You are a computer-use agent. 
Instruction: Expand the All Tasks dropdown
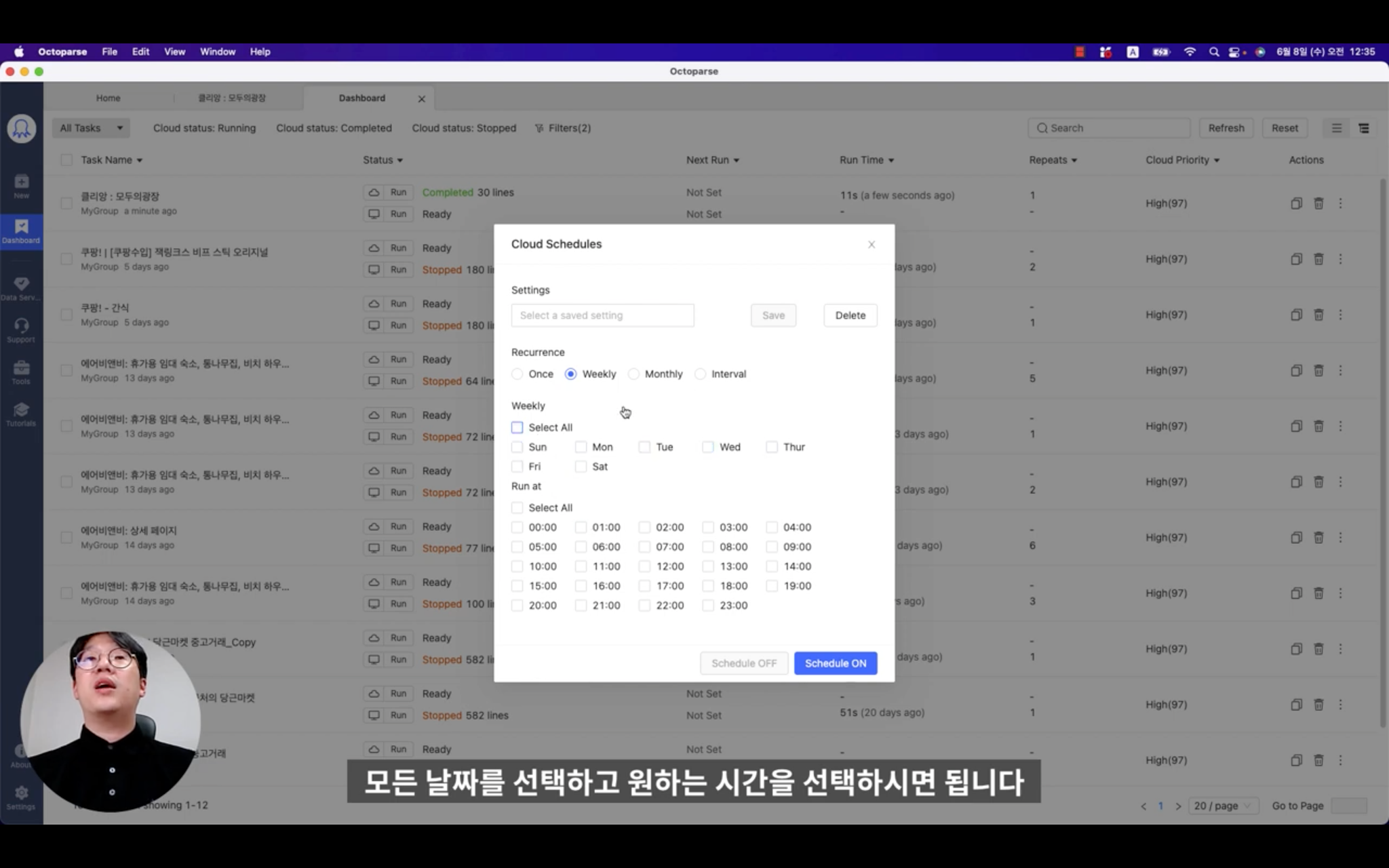[x=91, y=128]
